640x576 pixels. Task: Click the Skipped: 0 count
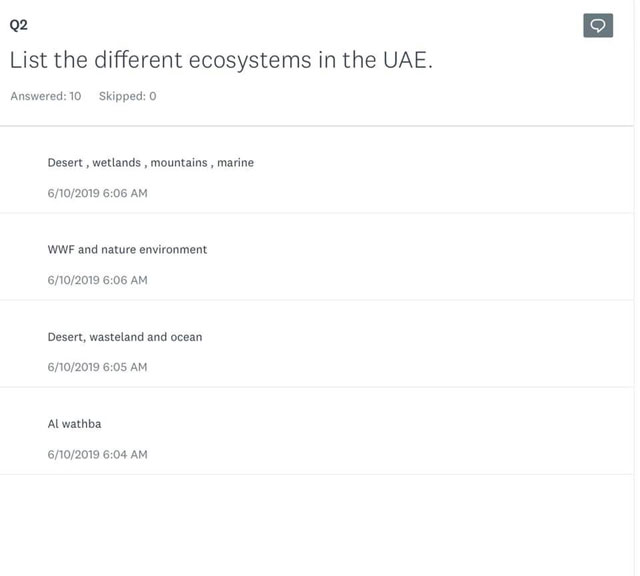point(127,96)
